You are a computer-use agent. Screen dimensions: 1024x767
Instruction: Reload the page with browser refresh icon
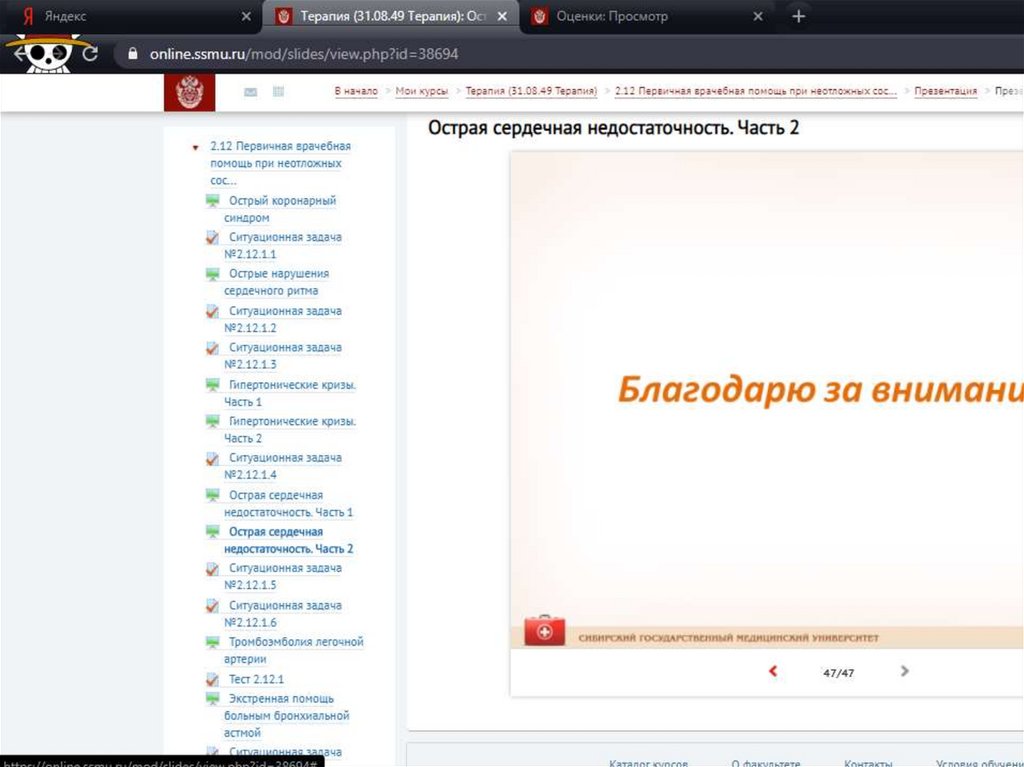[90, 54]
